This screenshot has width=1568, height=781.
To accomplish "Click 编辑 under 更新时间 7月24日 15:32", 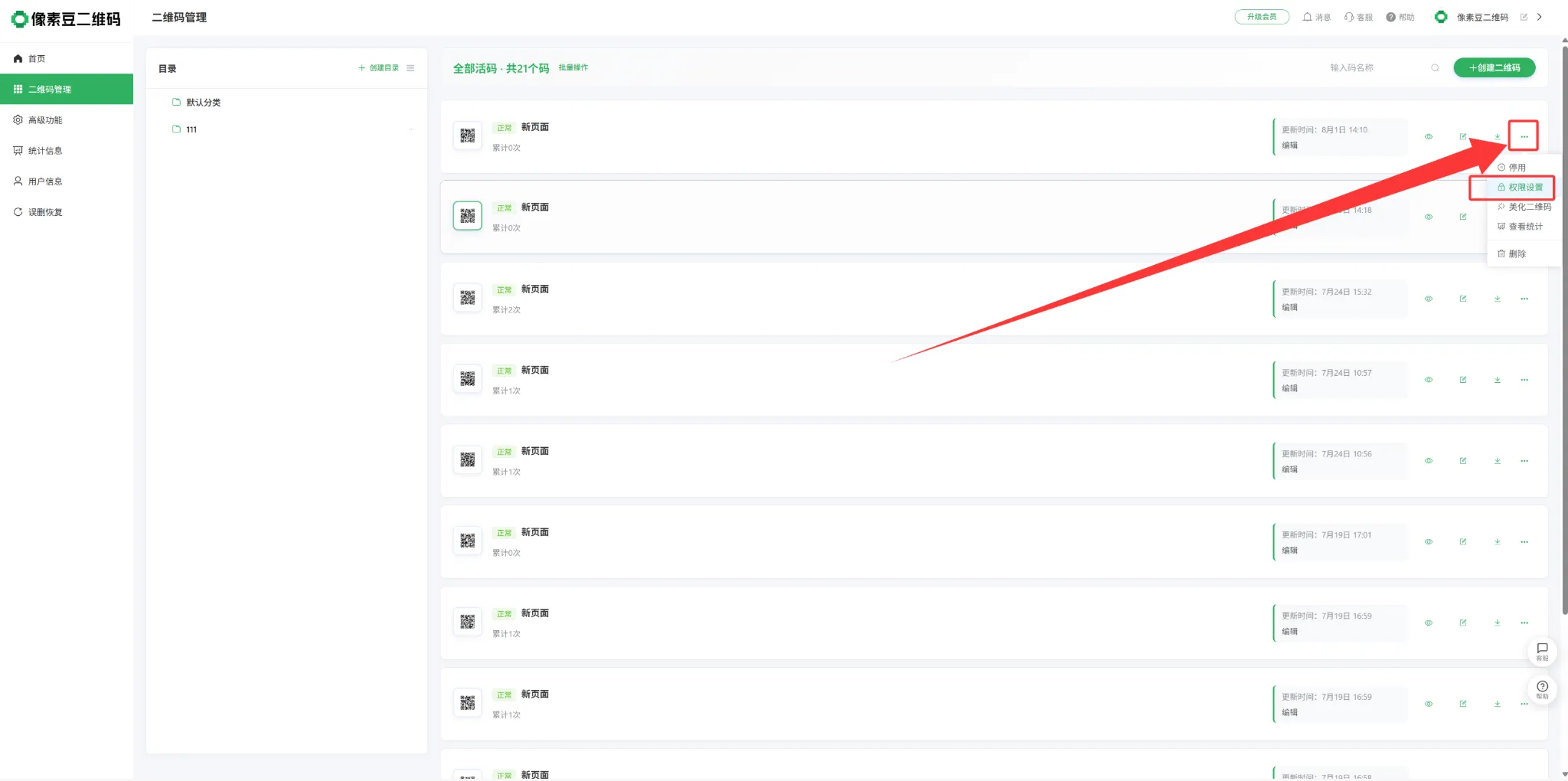I will pos(1290,308).
